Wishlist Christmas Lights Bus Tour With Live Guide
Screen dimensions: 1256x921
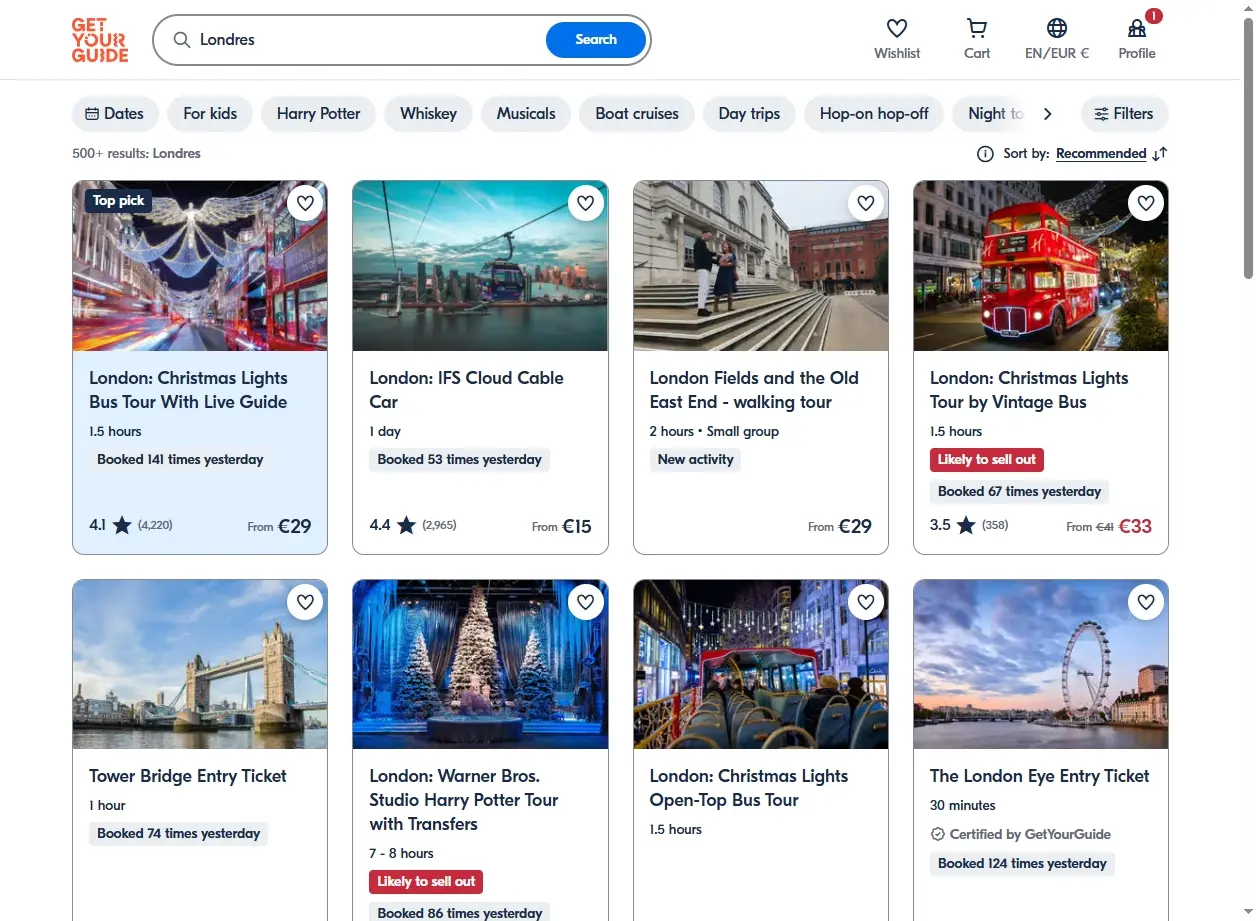tap(305, 203)
